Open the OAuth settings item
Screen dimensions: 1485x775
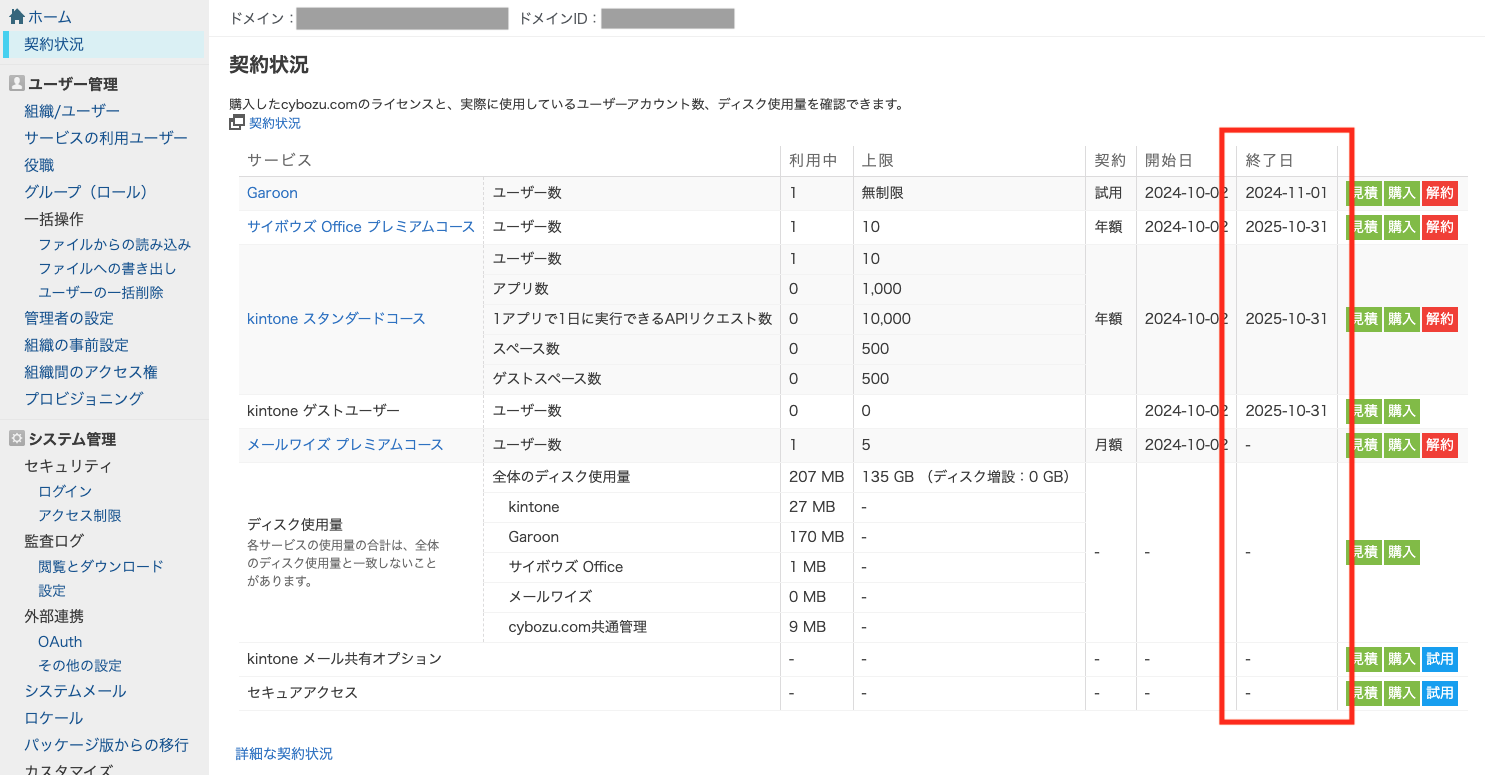coord(60,642)
